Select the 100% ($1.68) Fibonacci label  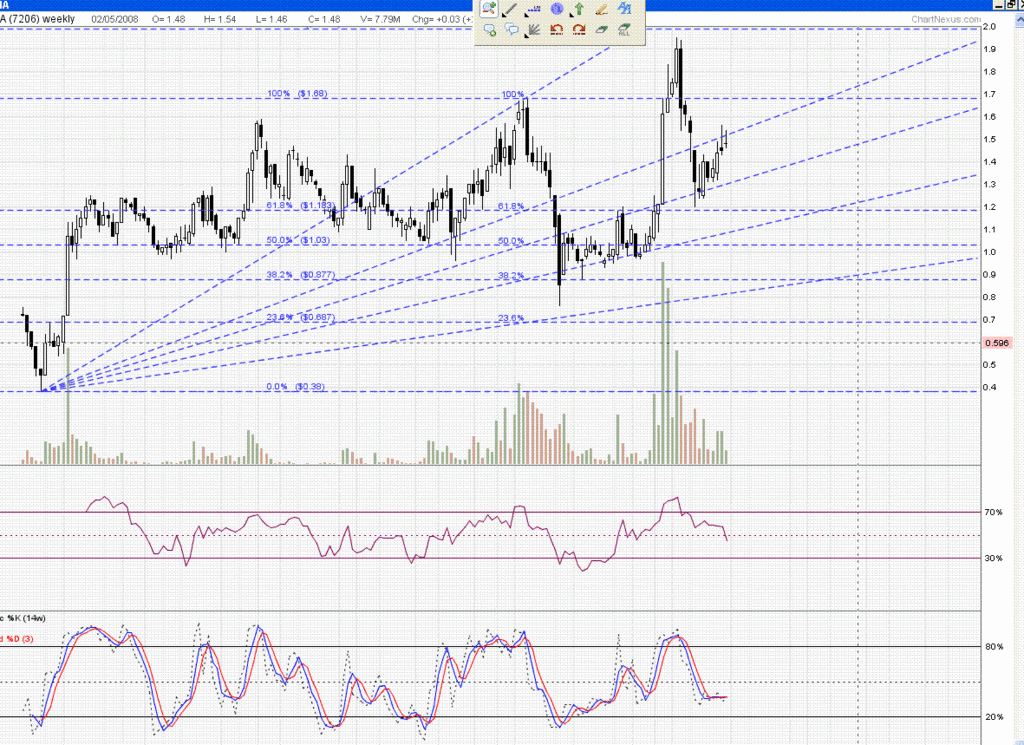point(297,94)
